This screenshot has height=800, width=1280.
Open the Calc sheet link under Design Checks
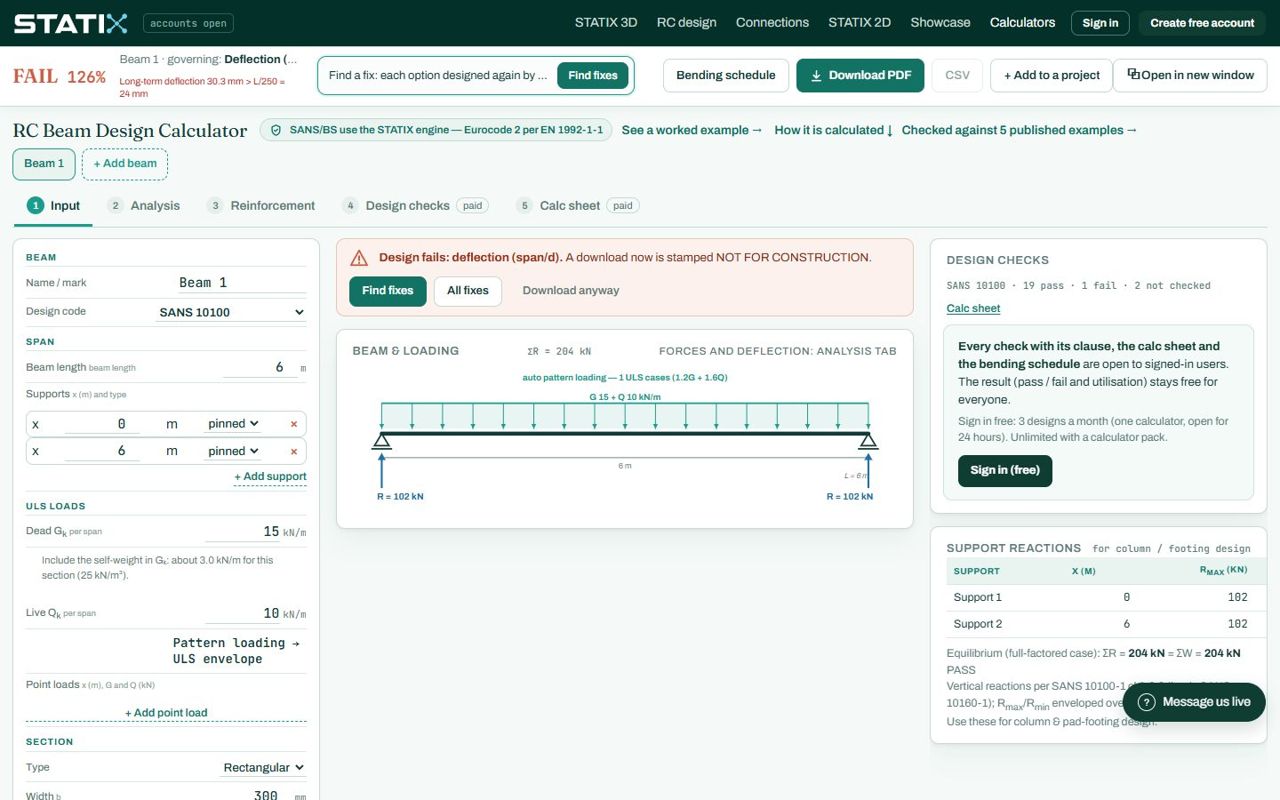click(x=973, y=309)
